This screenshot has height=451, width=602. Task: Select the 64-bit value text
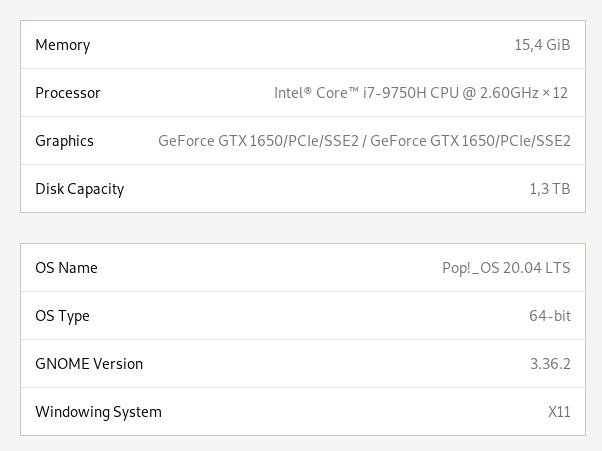[x=550, y=316]
